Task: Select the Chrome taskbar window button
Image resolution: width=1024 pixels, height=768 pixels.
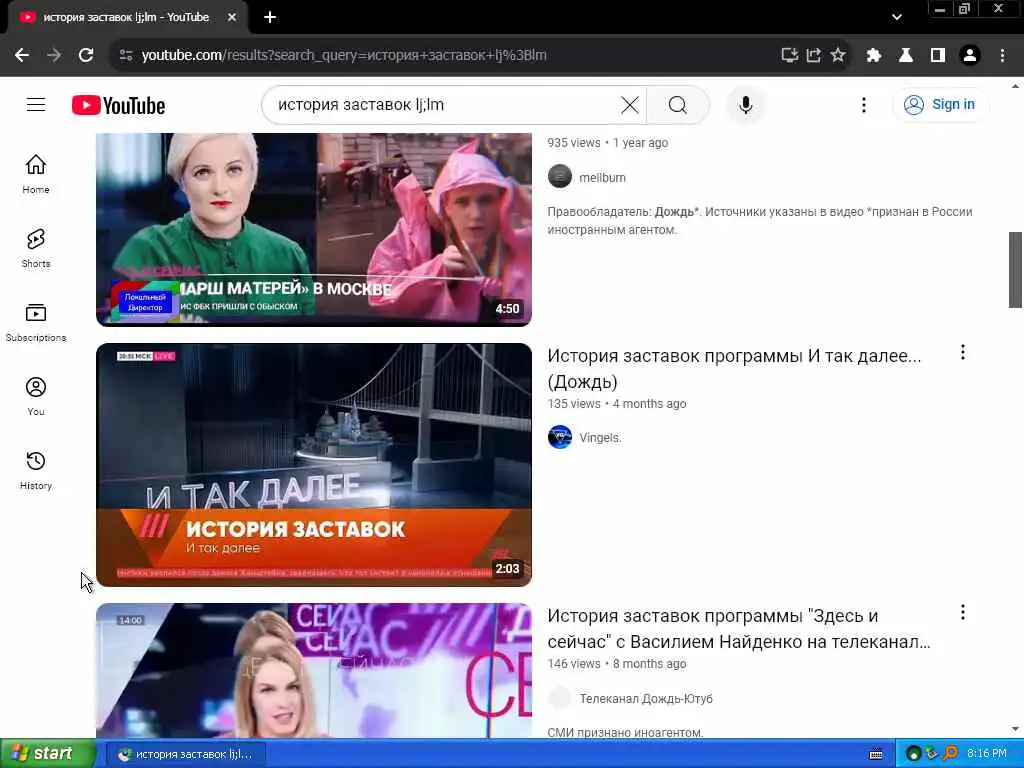Action: click(187, 754)
